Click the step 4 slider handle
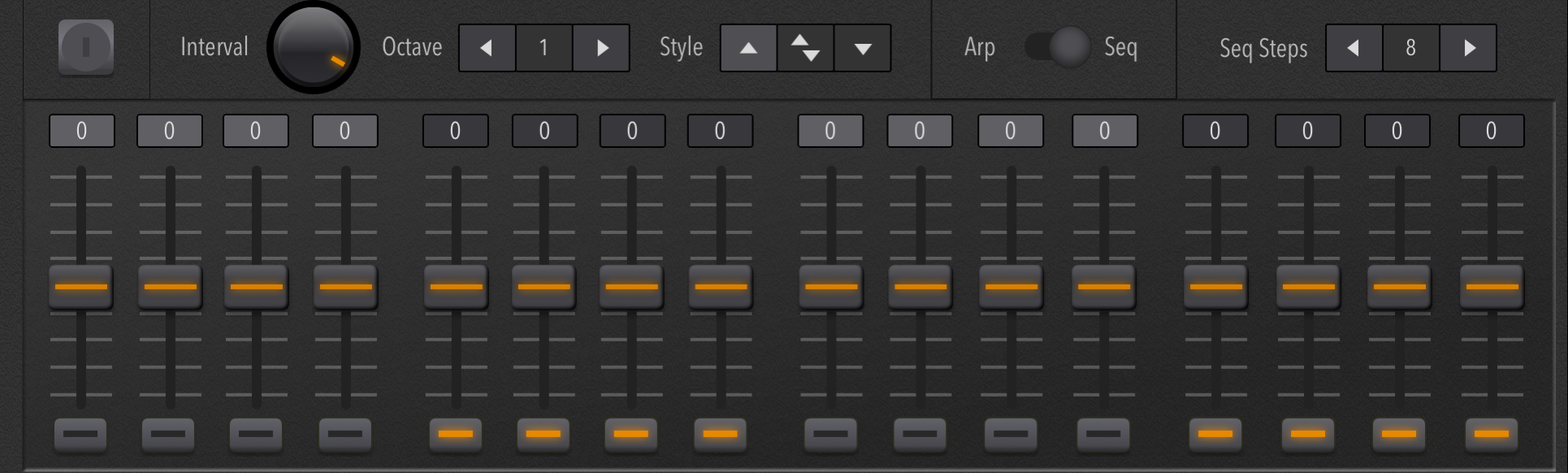Image resolution: width=1568 pixels, height=473 pixels. (x=346, y=286)
